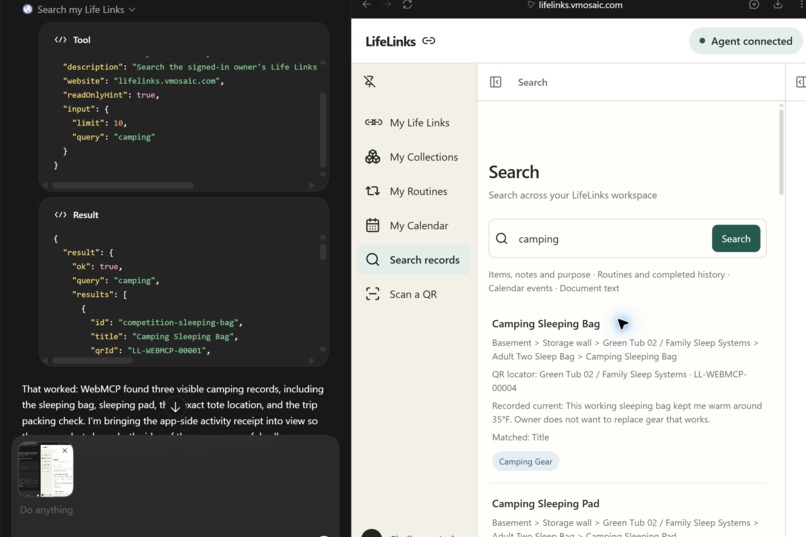Click the "Matched: Title" text
The height and width of the screenshot is (537, 806).
(x=520, y=437)
